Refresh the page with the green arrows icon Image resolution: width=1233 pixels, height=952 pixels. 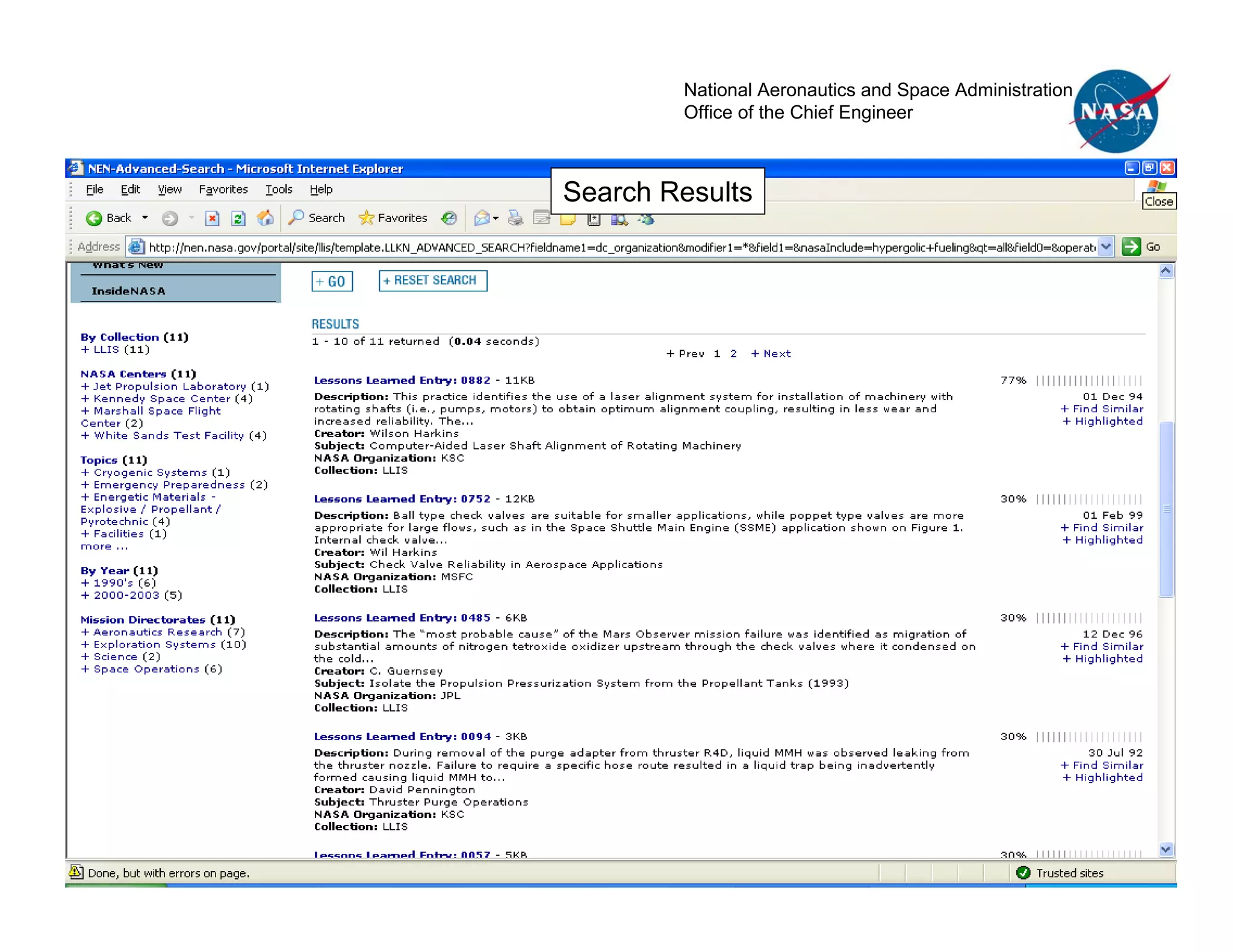click(x=238, y=218)
